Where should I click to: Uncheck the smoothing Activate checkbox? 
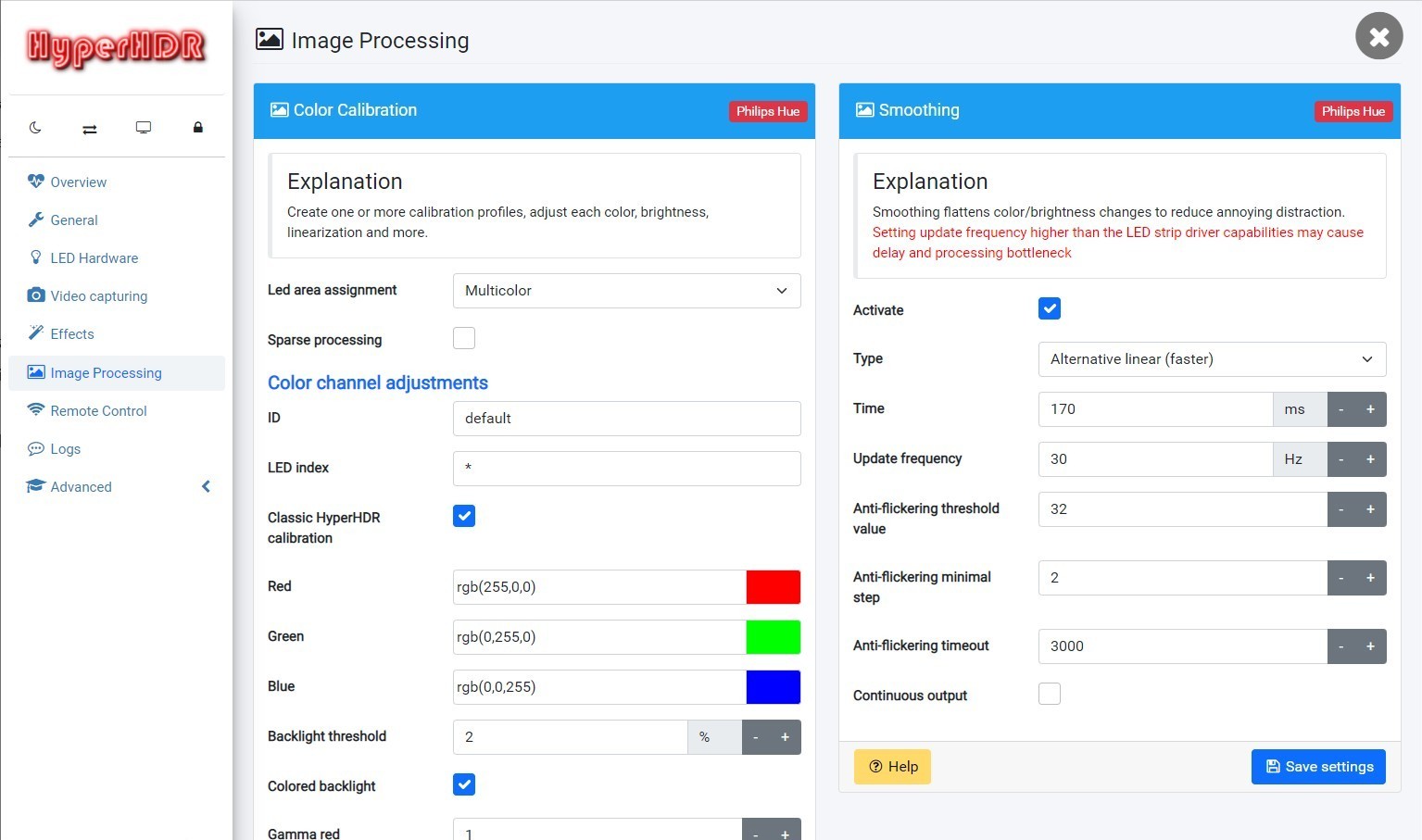[x=1050, y=308]
